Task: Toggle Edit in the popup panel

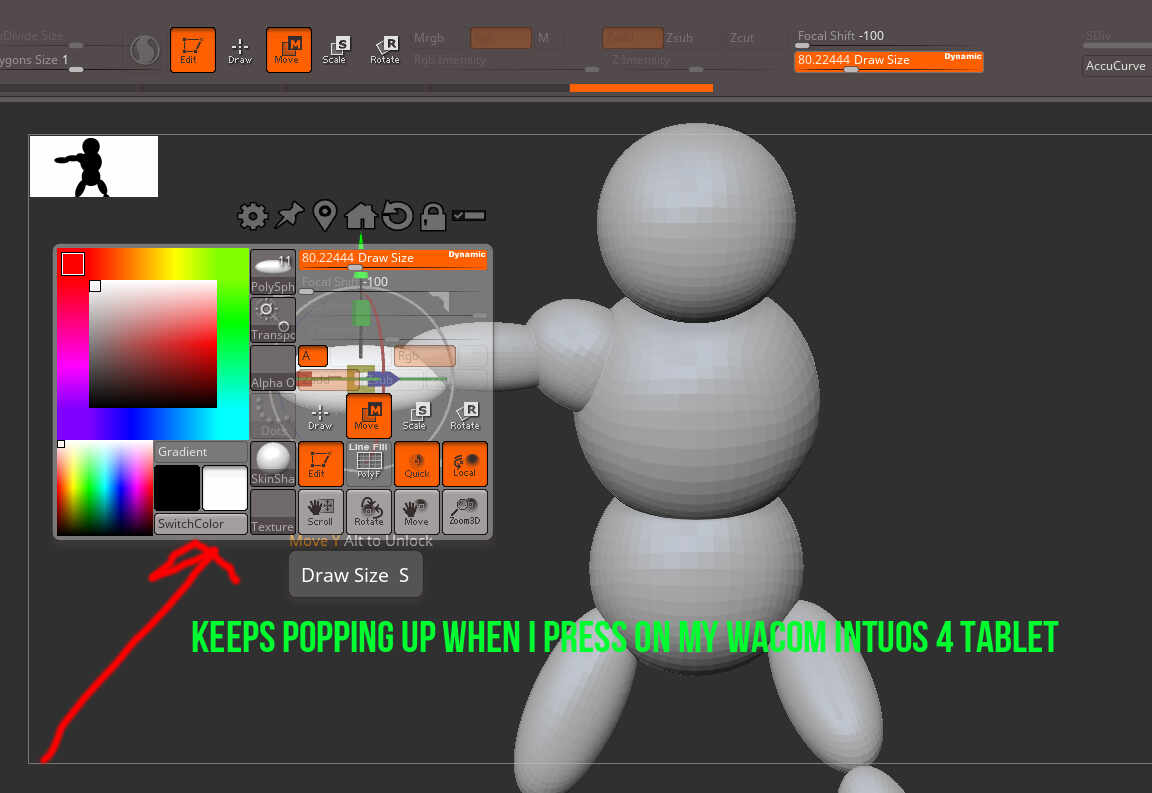Action: [320, 464]
